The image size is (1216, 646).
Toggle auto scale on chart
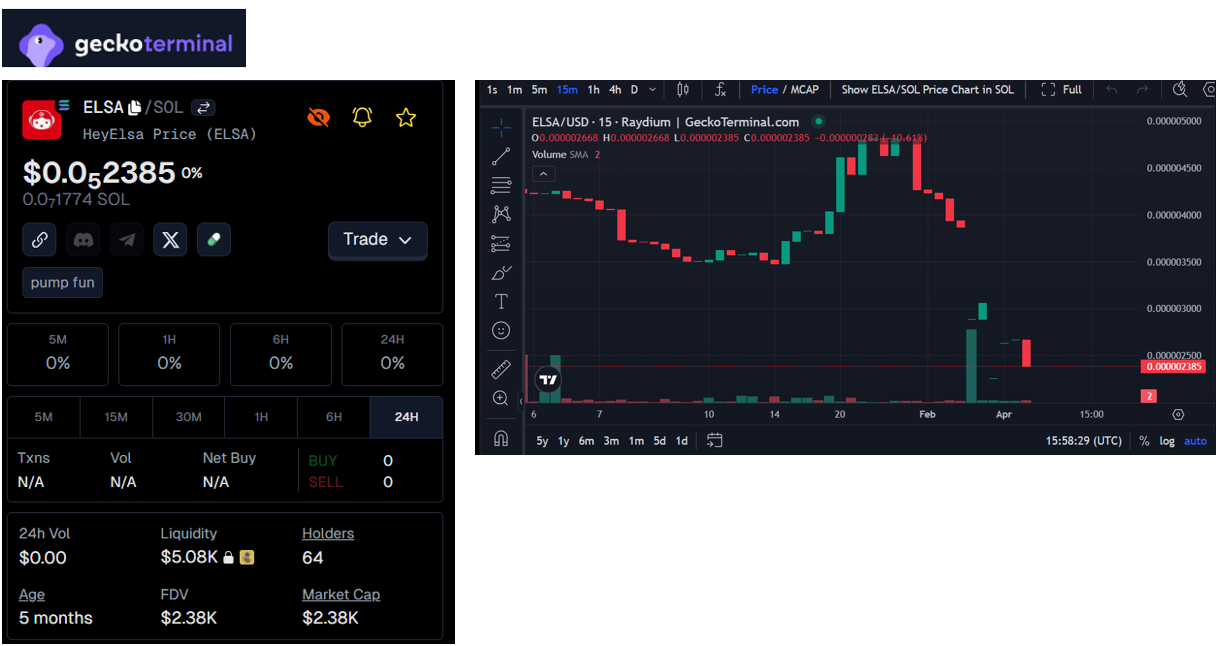[x=1195, y=441]
